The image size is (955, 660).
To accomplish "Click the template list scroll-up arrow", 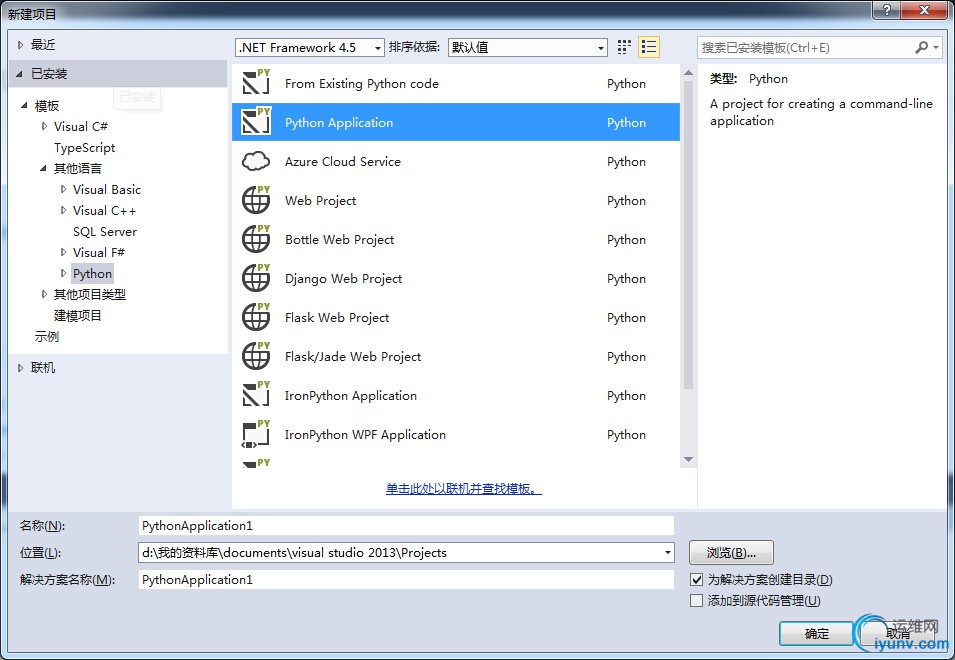I will click(x=688, y=73).
